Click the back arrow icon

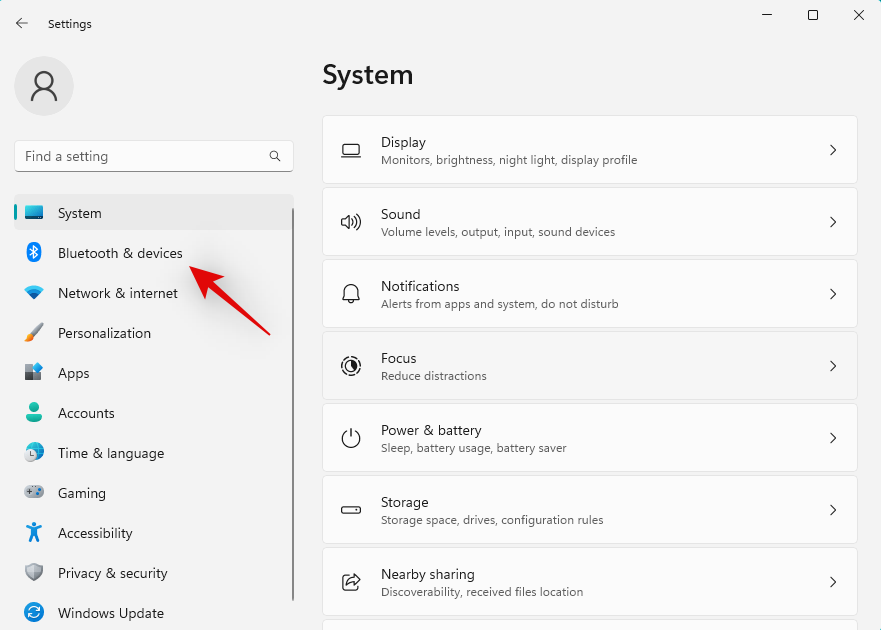pyautogui.click(x=22, y=23)
